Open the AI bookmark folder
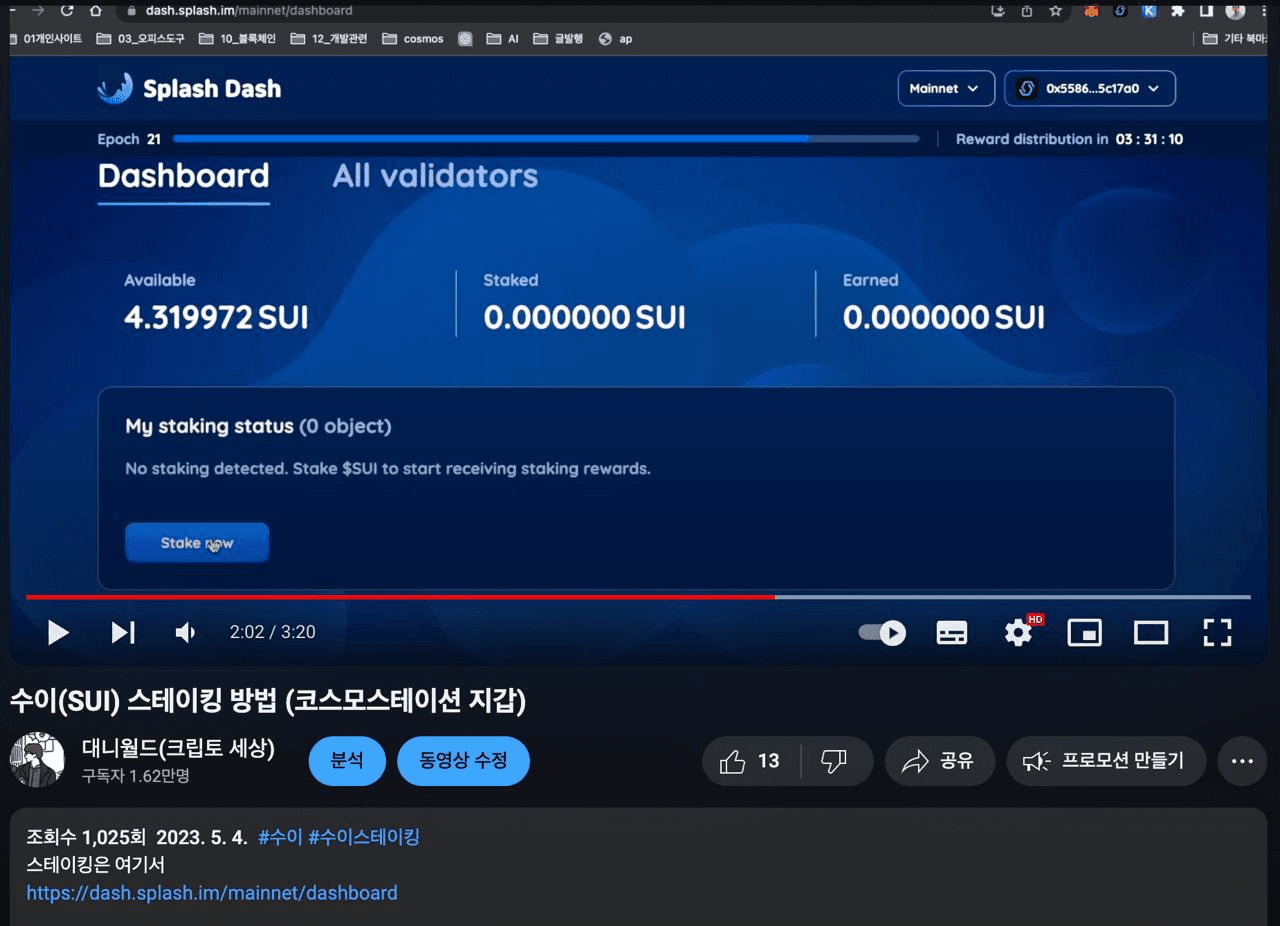This screenshot has width=1280, height=926. coord(503,39)
